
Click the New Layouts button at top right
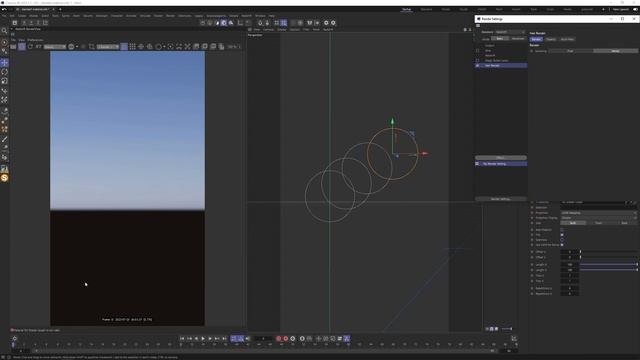pos(621,9)
